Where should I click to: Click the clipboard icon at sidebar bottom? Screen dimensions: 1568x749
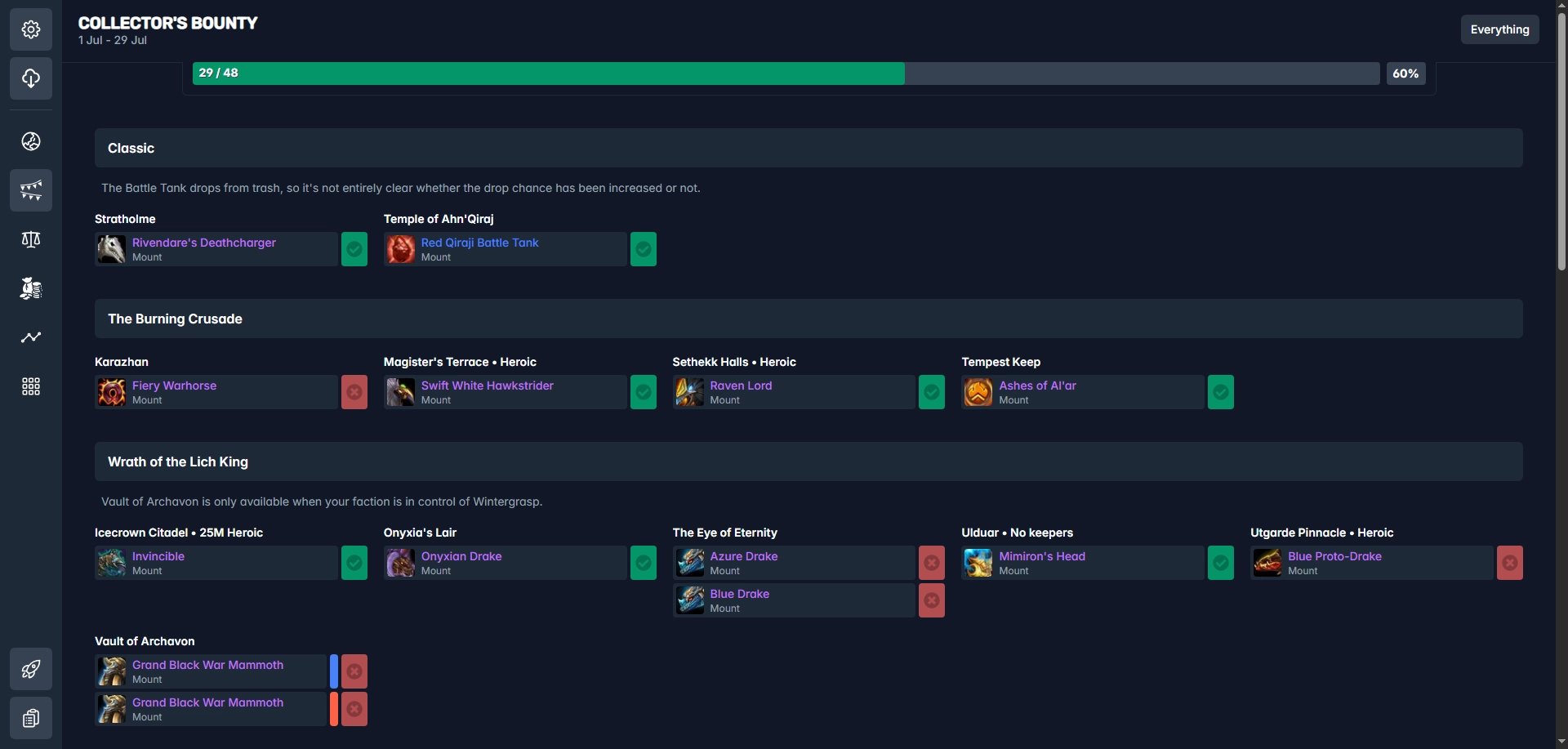coord(31,718)
